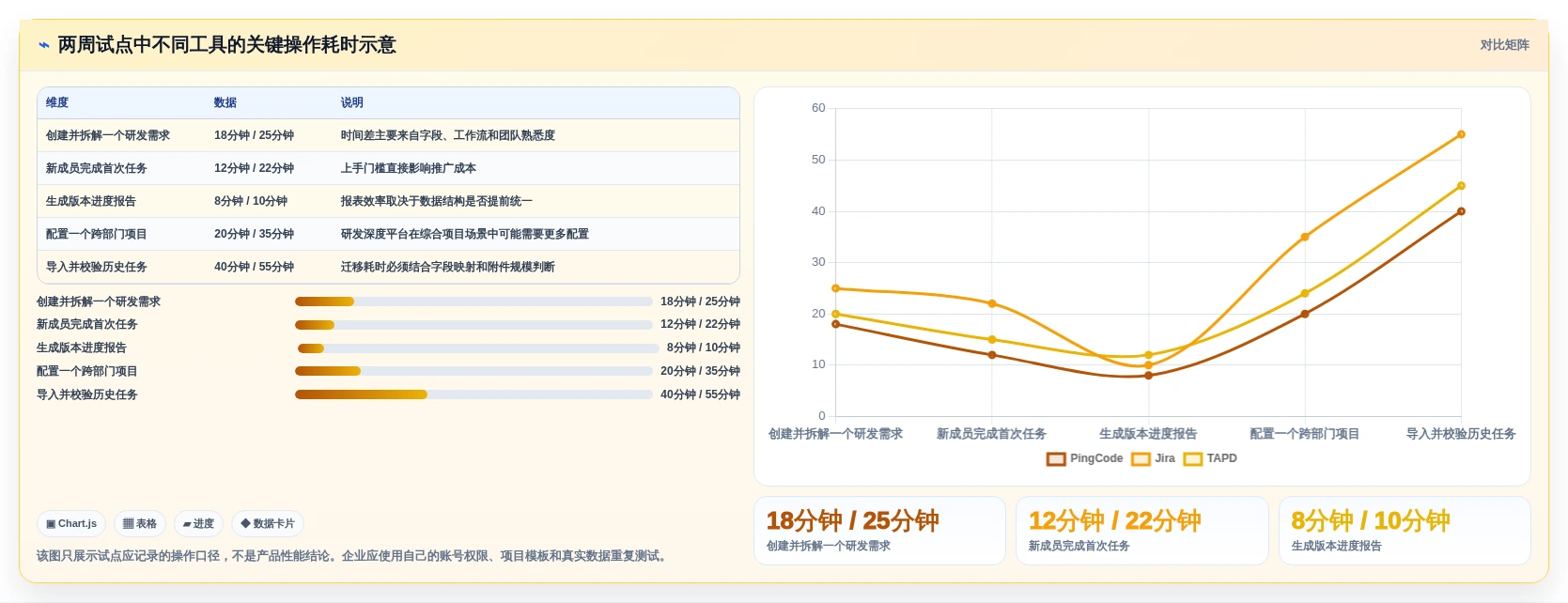Click x-axis label 配置一个跨部门项目
The height and width of the screenshot is (603, 1568).
1305,434
